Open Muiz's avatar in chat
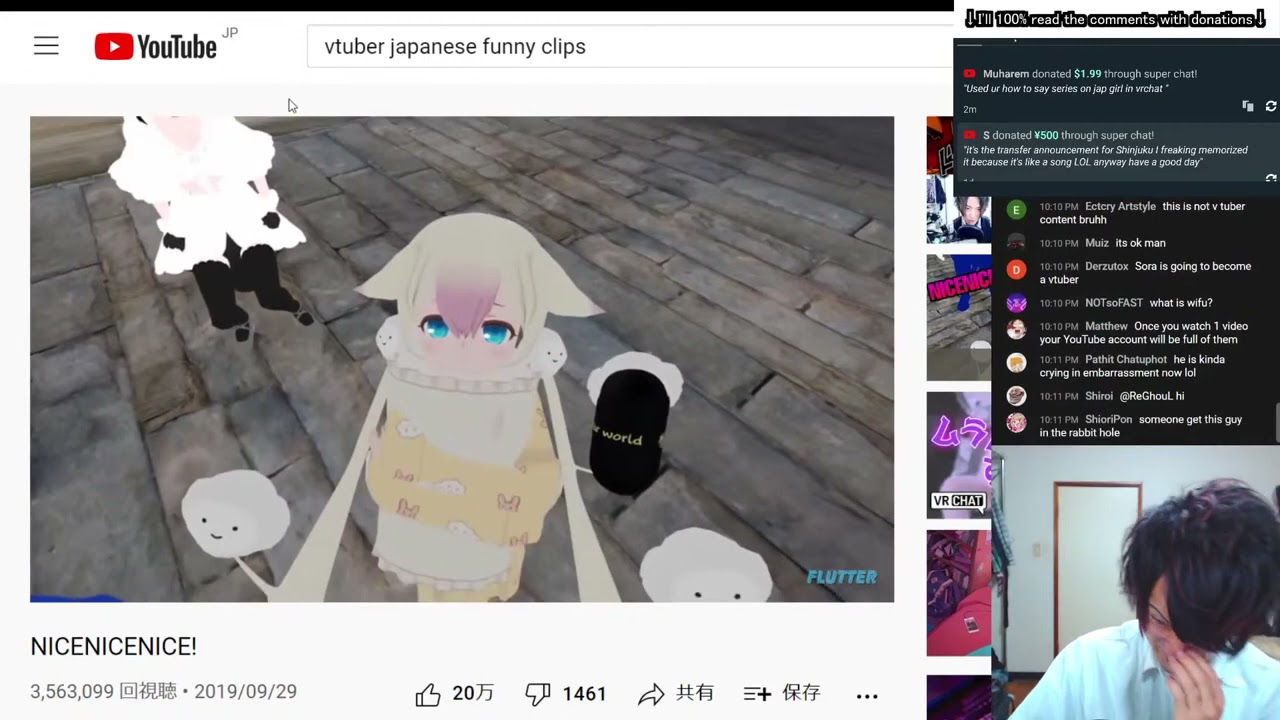 (1016, 243)
